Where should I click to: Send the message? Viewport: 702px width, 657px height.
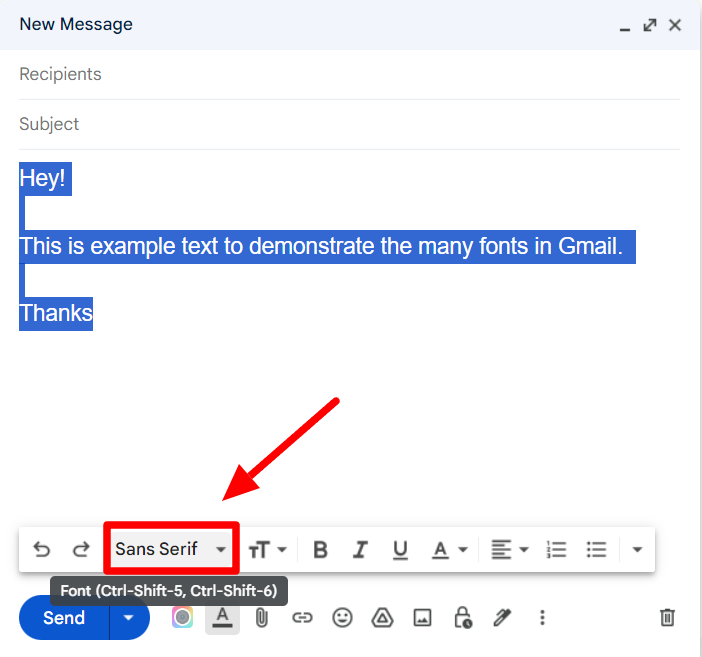tap(64, 618)
